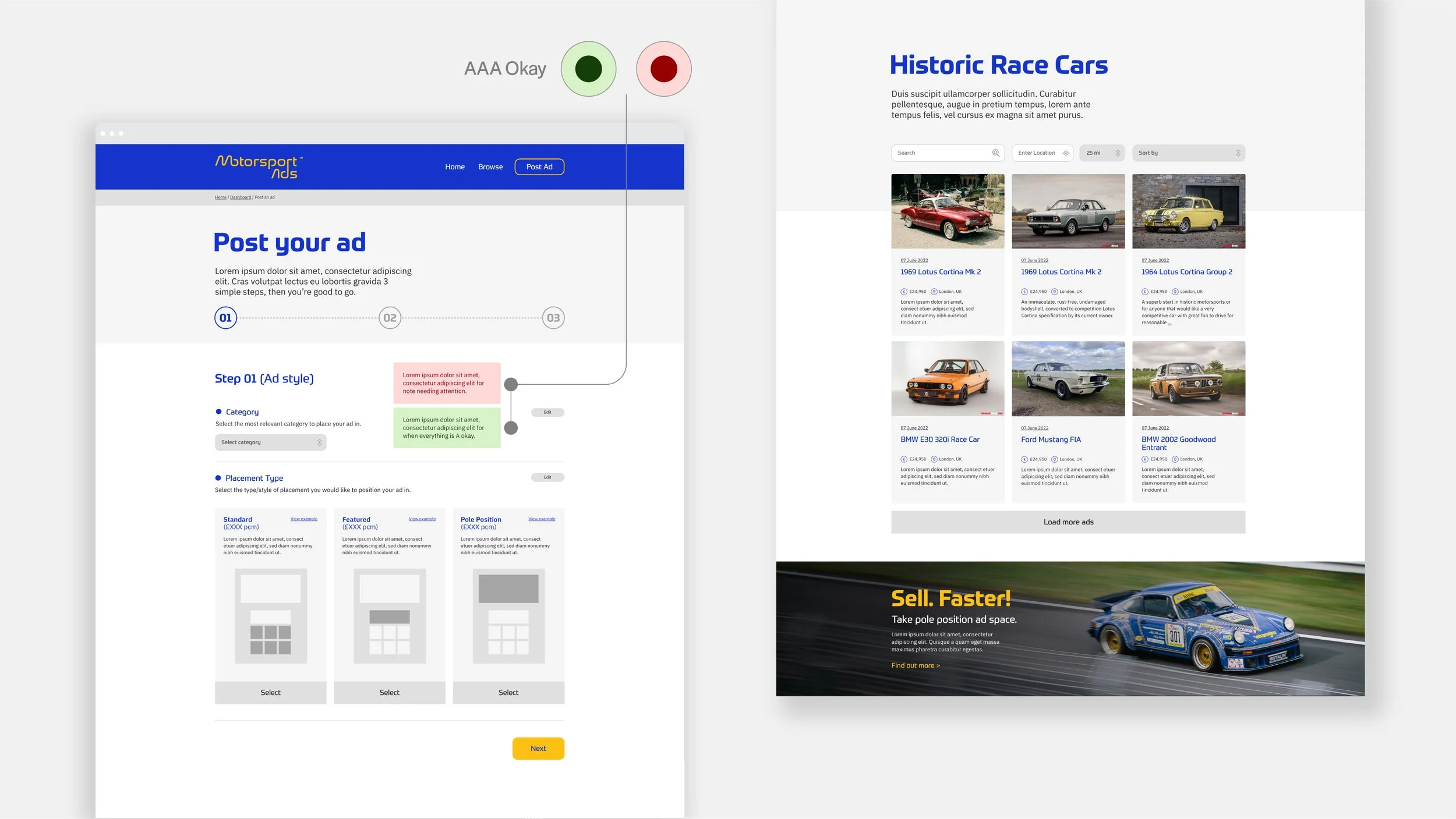Screen dimensions: 1456x819
Task: Open Home in the navigation bar
Action: click(454, 167)
